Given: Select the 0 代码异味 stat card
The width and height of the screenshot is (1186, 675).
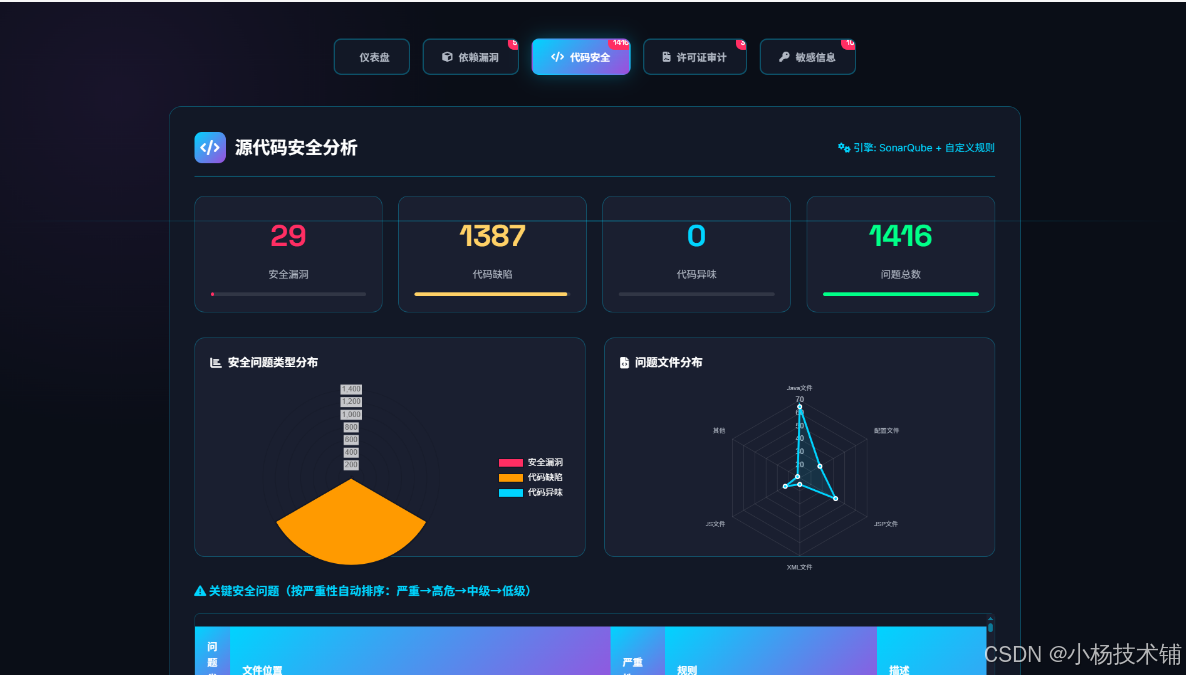Looking at the screenshot, I should click(x=696, y=254).
